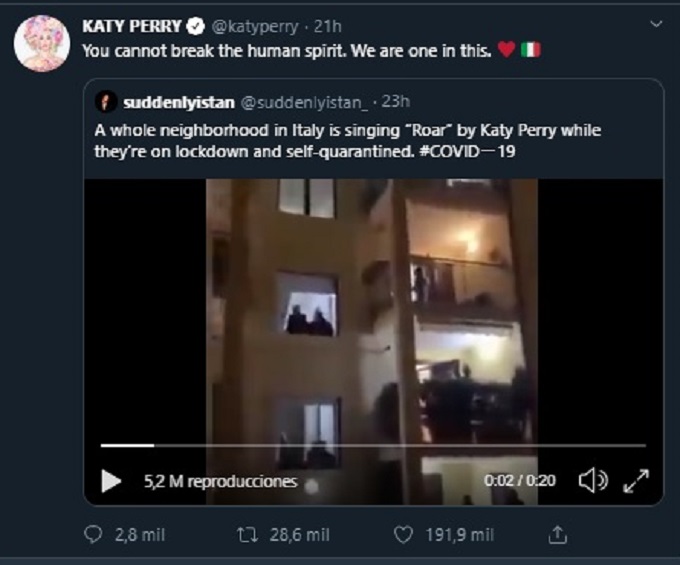Like the tweet with heart icon
This screenshot has height=565, width=680.
pos(403,535)
